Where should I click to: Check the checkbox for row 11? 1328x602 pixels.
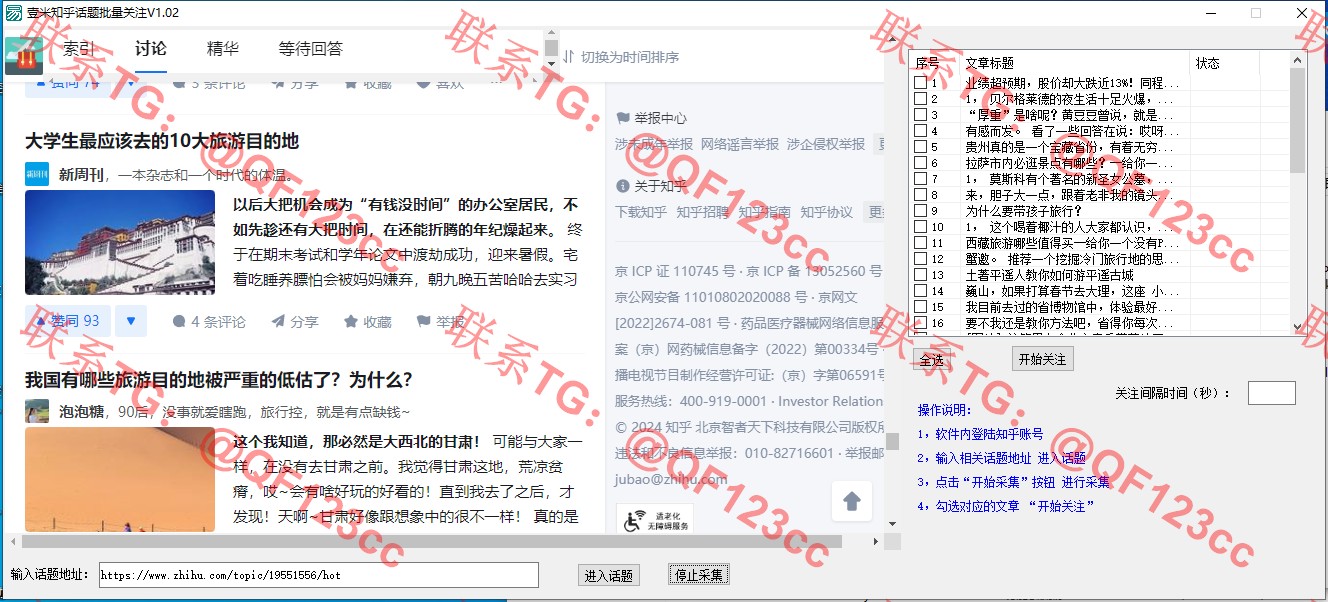pos(920,243)
